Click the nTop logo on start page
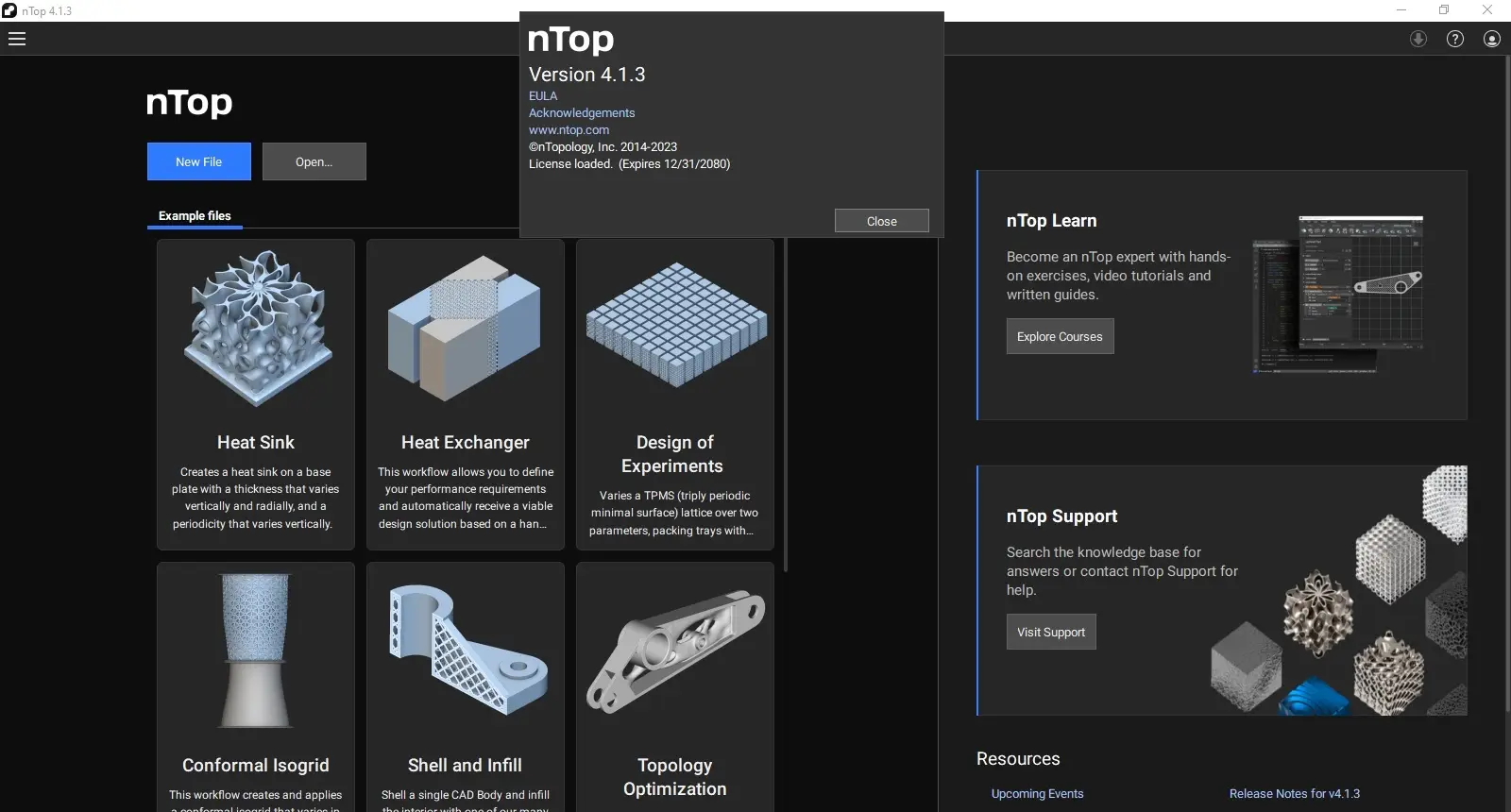The image size is (1511, 812). pos(189,102)
